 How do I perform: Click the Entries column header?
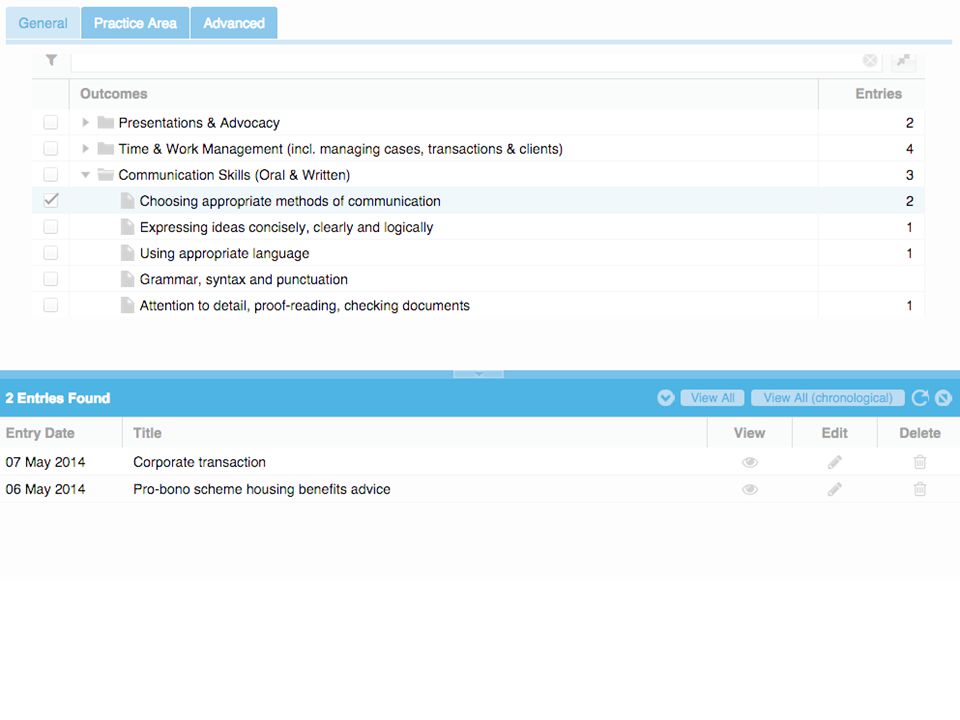(871, 94)
